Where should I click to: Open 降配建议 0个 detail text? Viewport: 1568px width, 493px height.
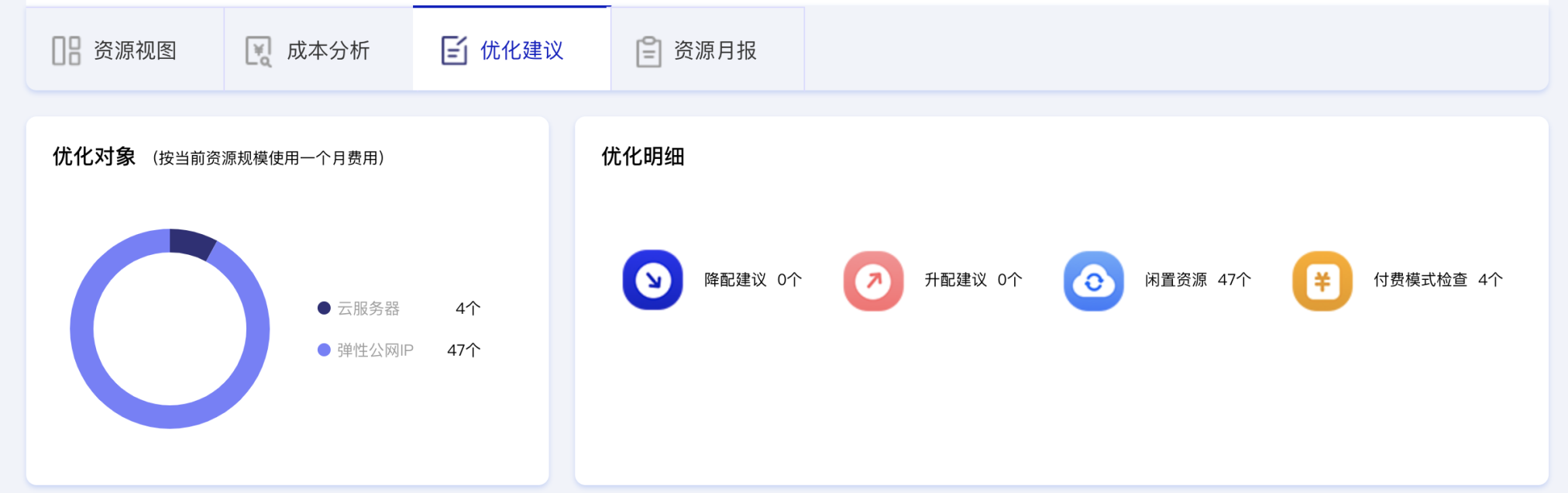(x=752, y=280)
